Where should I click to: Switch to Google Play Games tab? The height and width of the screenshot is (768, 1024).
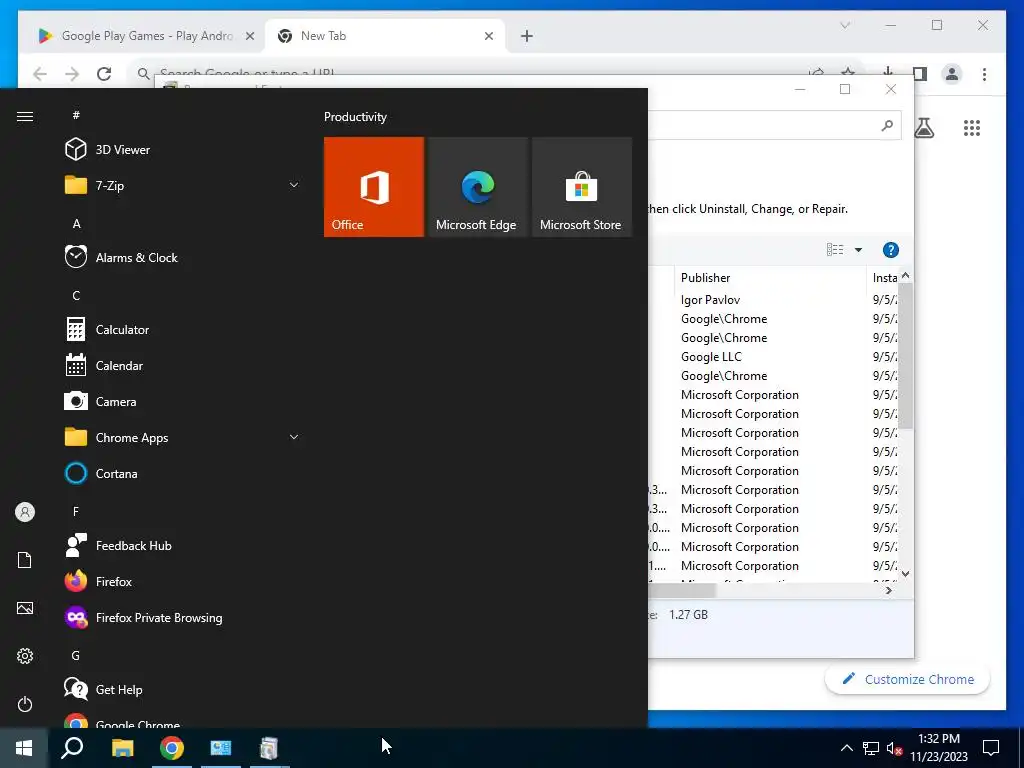point(142,36)
